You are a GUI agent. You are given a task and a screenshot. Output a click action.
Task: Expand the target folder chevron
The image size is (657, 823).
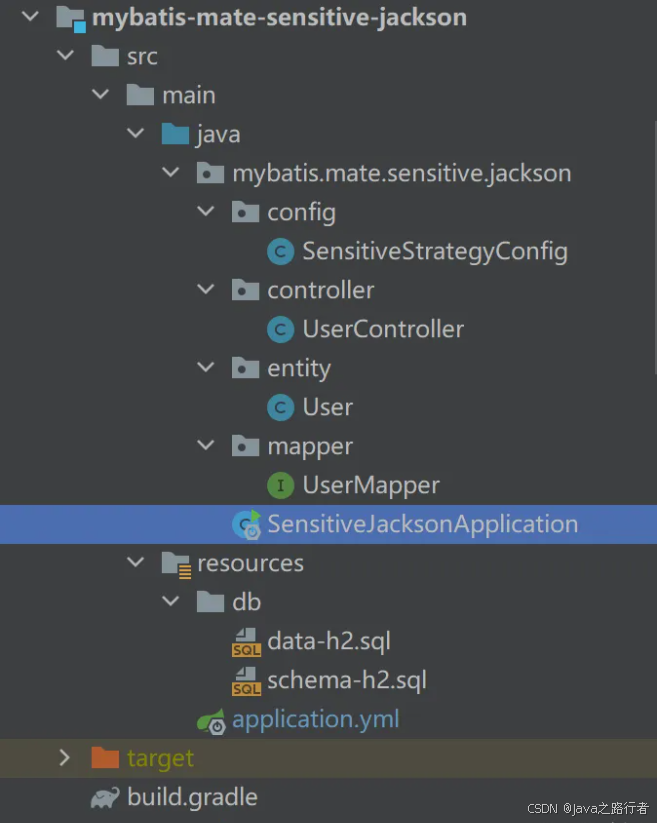click(x=65, y=758)
